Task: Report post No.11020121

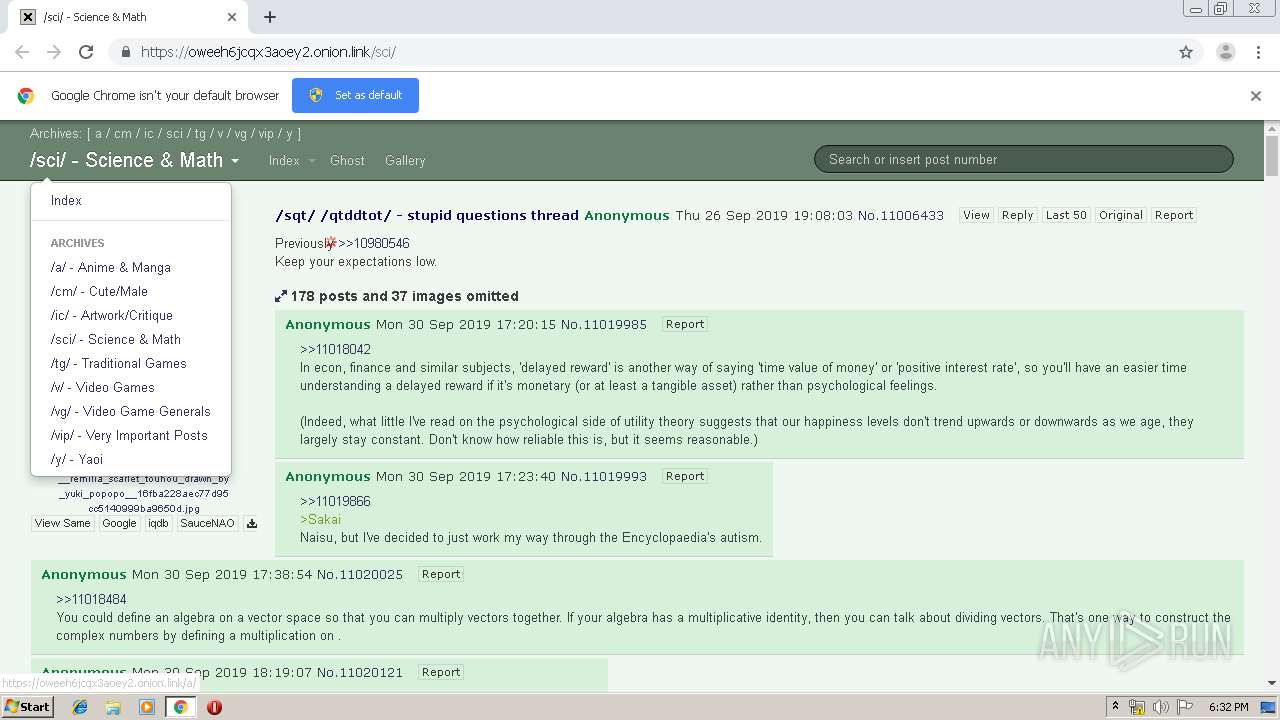Action: (441, 672)
